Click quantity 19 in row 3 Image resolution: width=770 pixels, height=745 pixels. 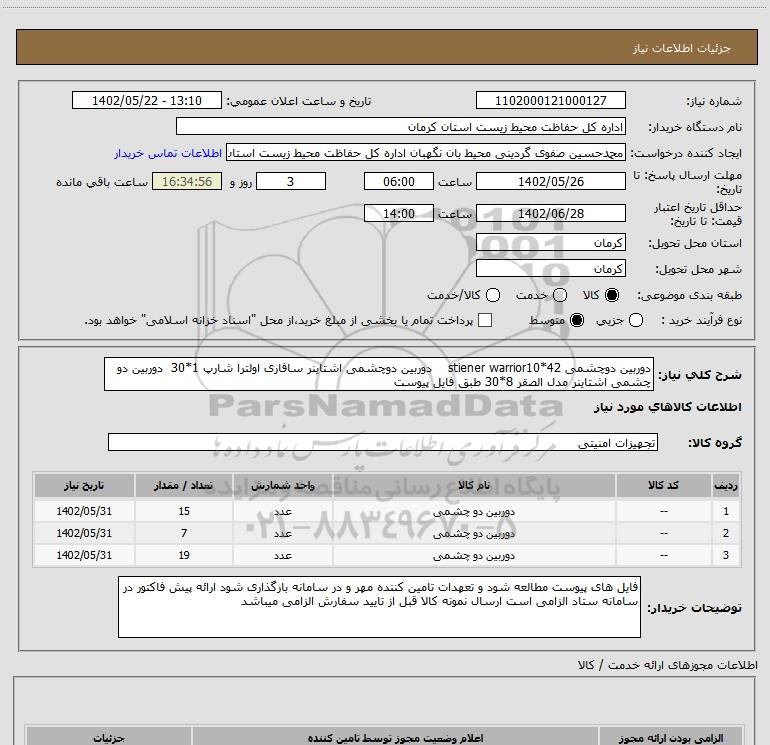click(184, 555)
